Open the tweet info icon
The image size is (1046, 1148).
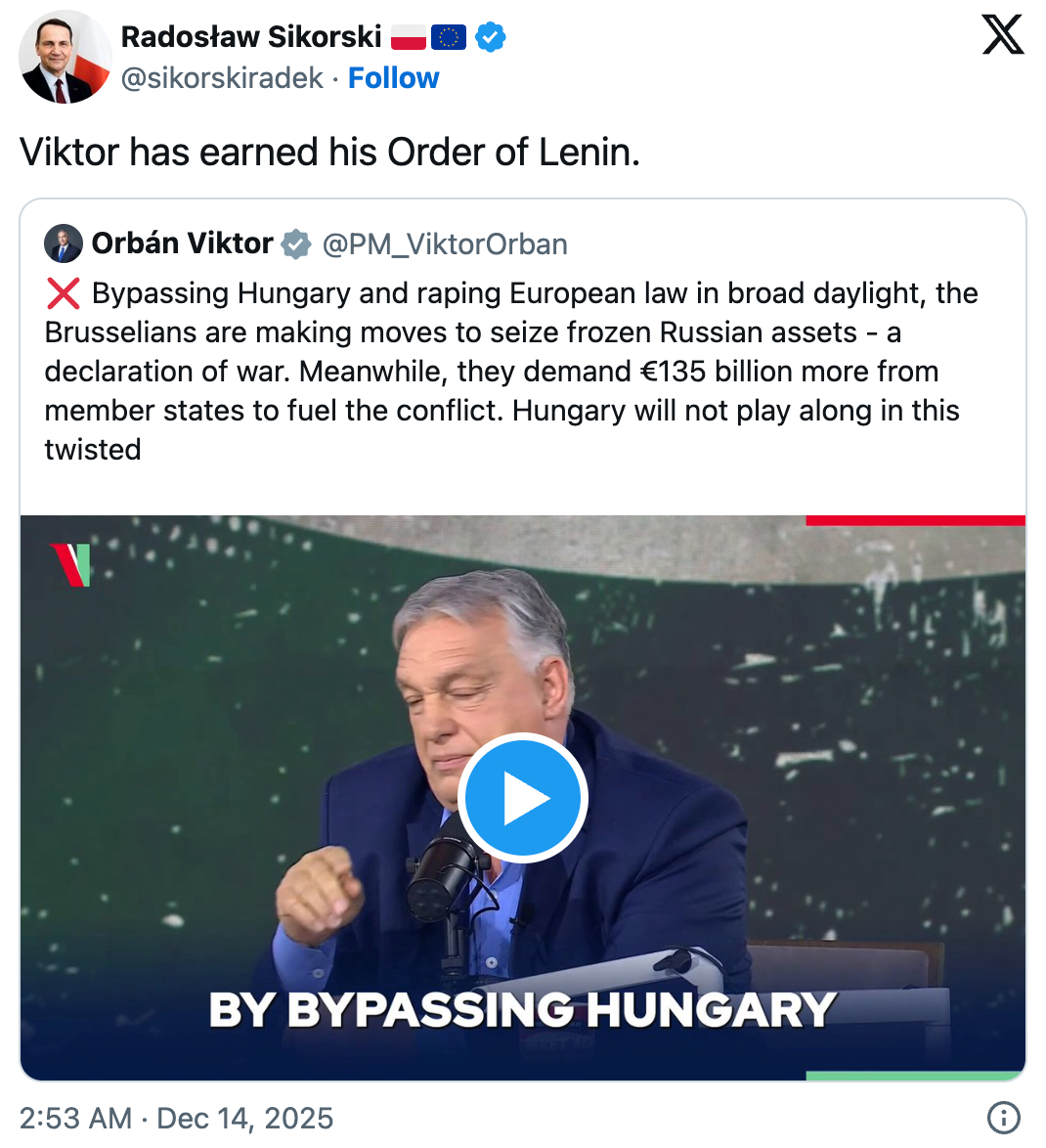[1004, 1117]
